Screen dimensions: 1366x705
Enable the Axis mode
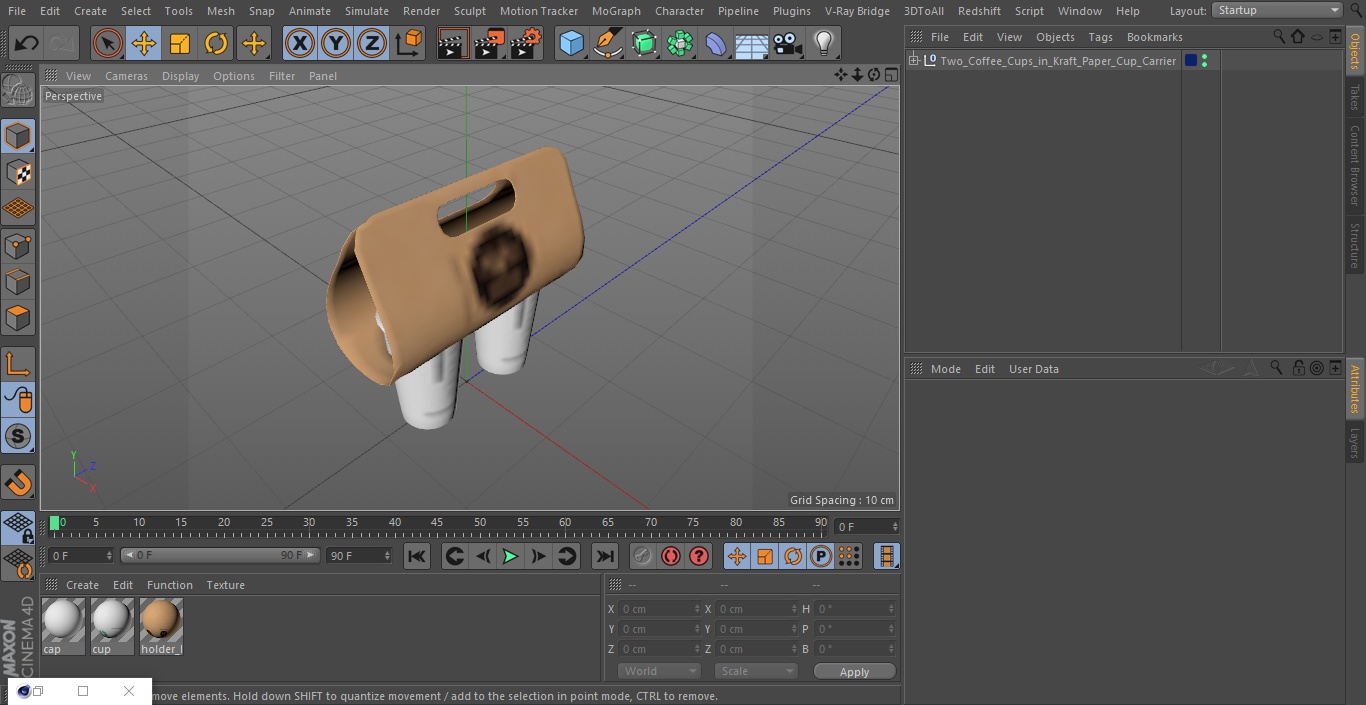pyautogui.click(x=18, y=364)
